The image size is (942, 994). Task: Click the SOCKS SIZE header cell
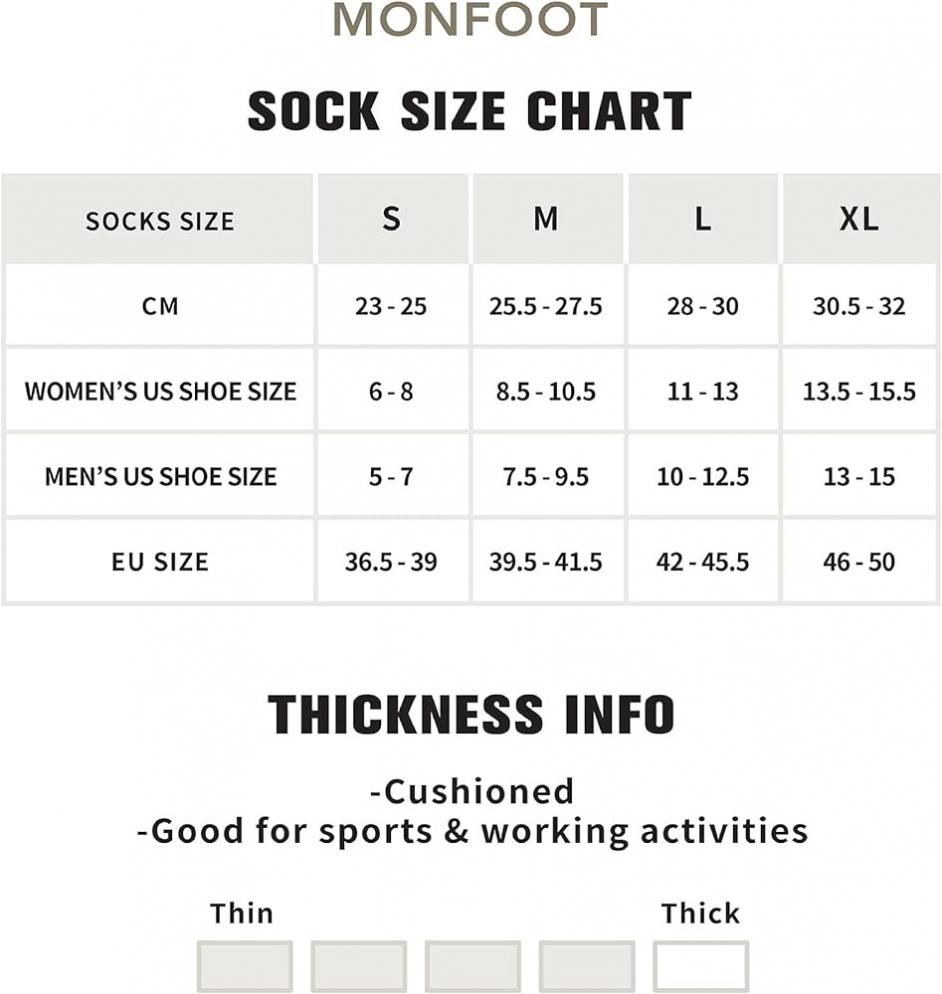tap(159, 219)
